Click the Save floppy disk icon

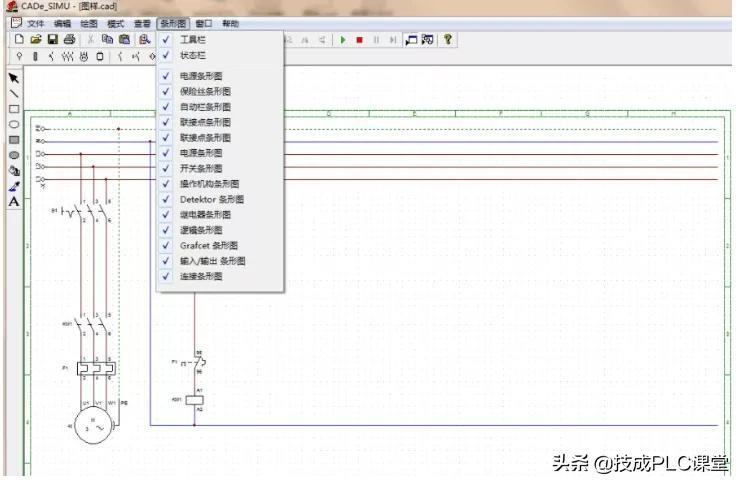coord(52,39)
